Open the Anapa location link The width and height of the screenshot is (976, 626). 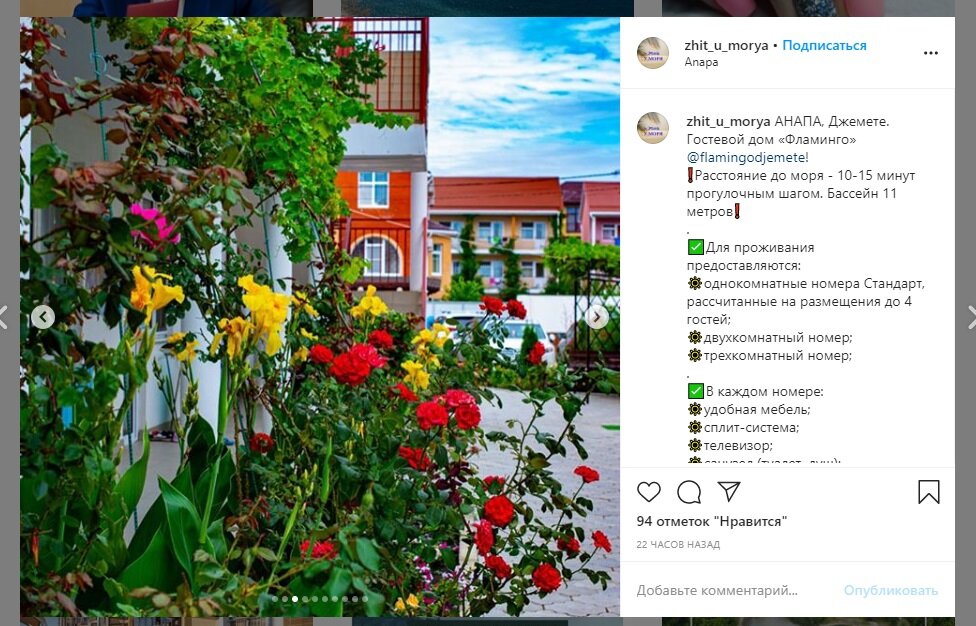(x=701, y=62)
